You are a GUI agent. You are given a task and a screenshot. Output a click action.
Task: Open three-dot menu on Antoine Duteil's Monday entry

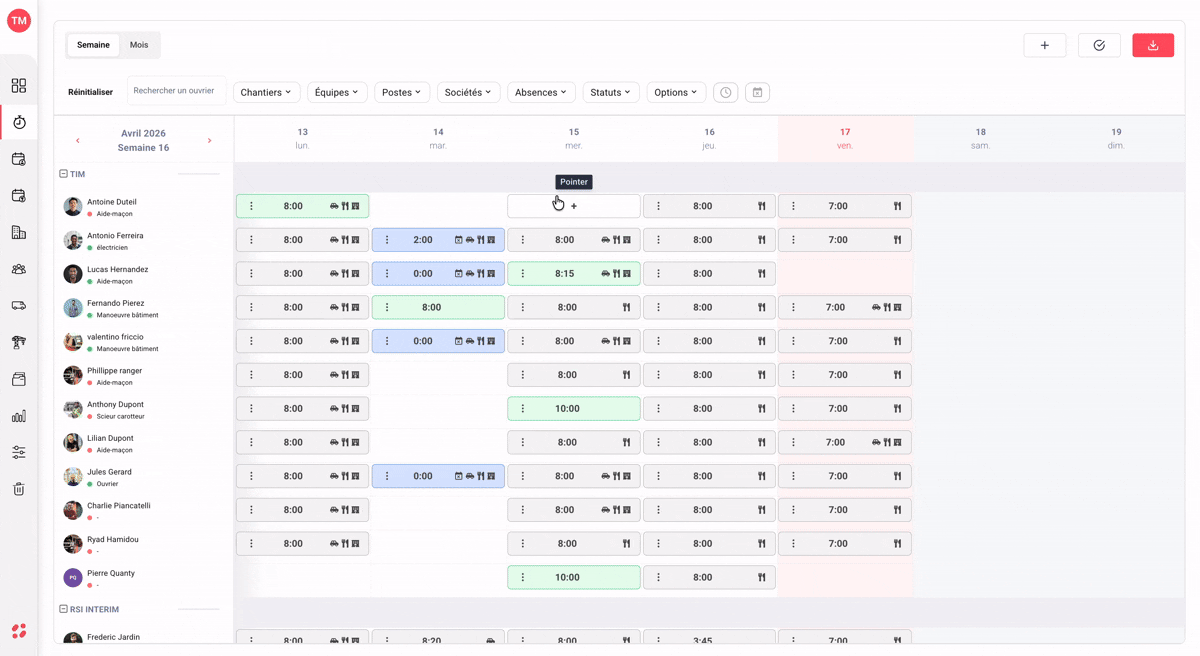click(x=251, y=206)
